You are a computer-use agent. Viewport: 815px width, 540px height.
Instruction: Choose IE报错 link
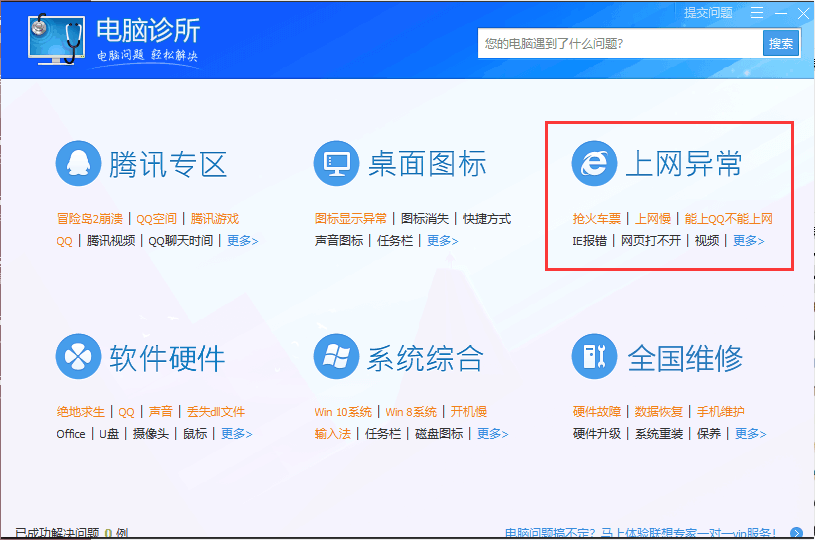(589, 241)
